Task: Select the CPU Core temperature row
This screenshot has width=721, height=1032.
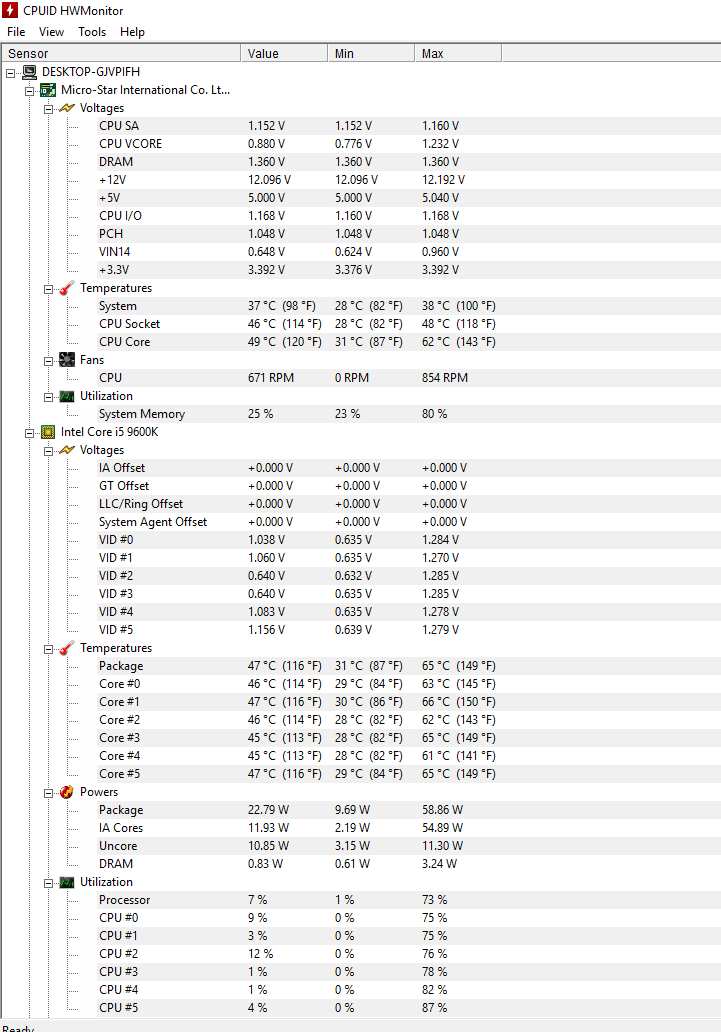Action: [408, 342]
